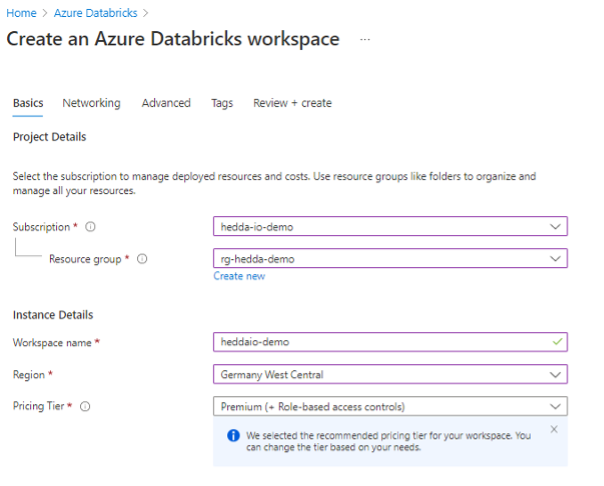
Task: Open the Pricing Tier dropdown
Action: pos(555,407)
